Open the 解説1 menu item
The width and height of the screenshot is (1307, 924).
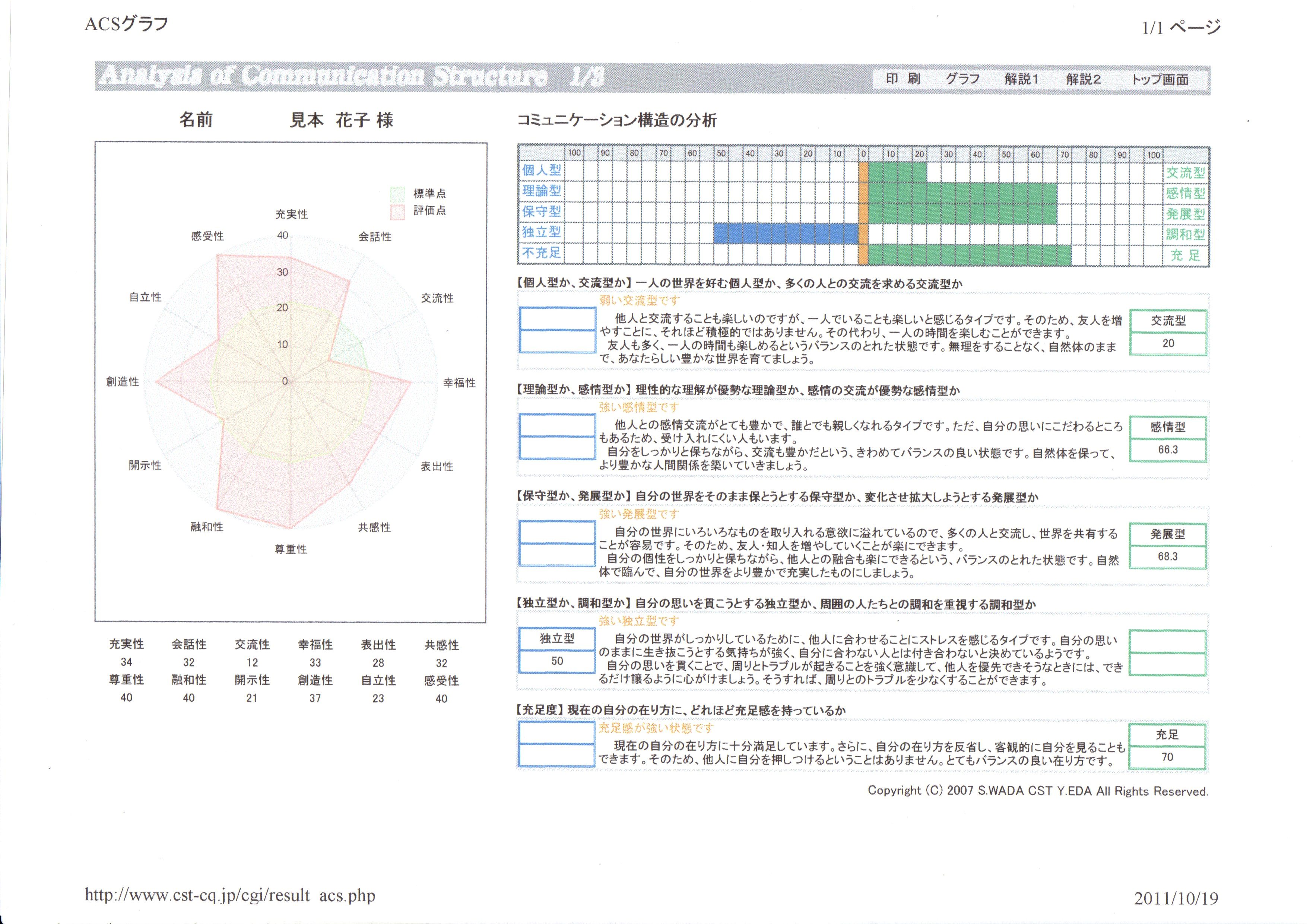[x=1022, y=79]
